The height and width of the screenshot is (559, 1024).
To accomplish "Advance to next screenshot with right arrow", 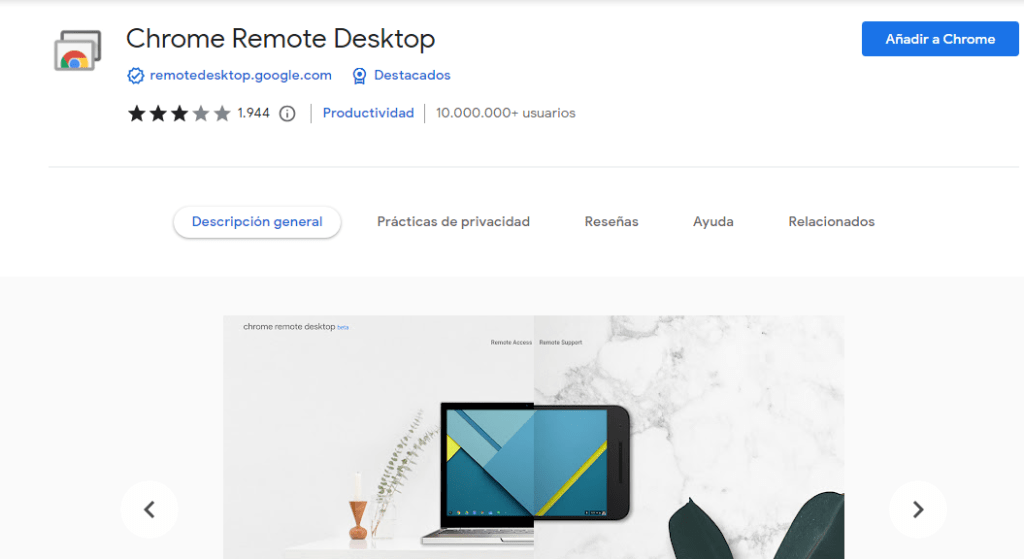I will 917,510.
